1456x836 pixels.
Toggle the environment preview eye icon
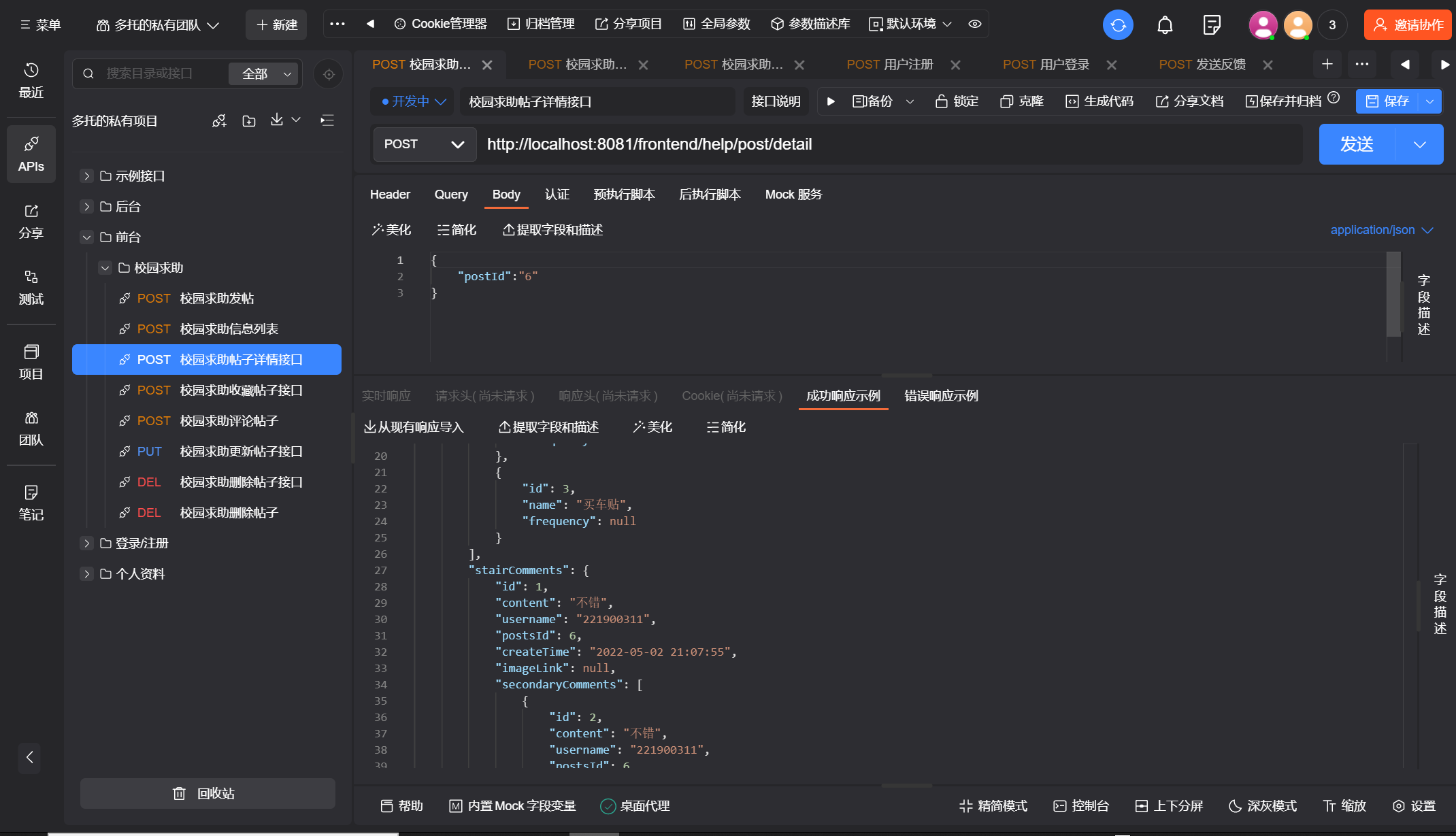click(975, 24)
